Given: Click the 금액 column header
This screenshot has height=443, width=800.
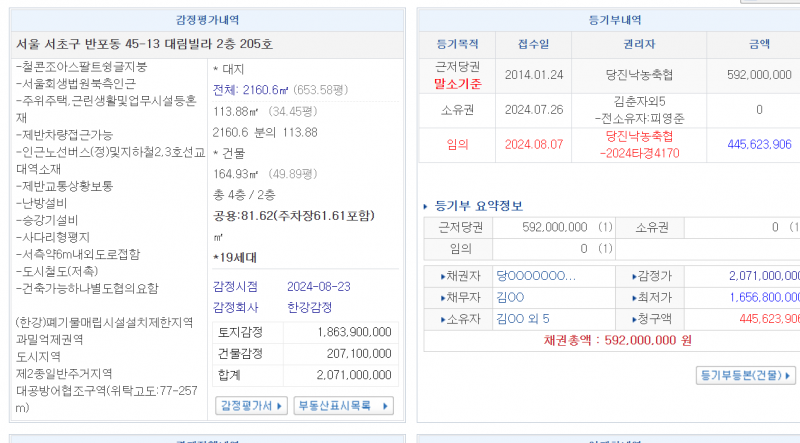Looking at the screenshot, I should (759, 44).
